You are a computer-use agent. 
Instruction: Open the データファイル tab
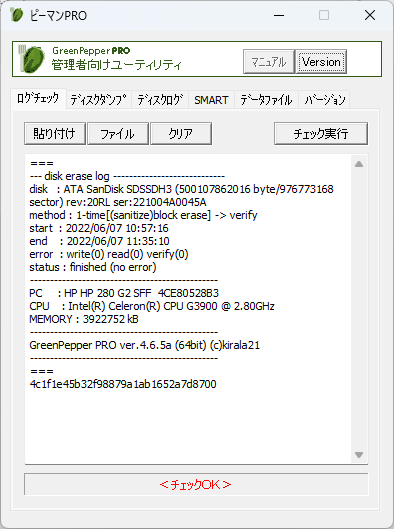[266, 100]
